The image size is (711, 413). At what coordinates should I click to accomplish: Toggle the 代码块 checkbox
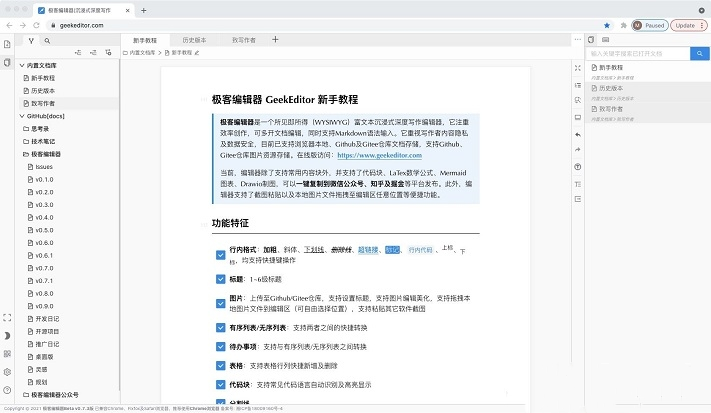[x=220, y=385]
